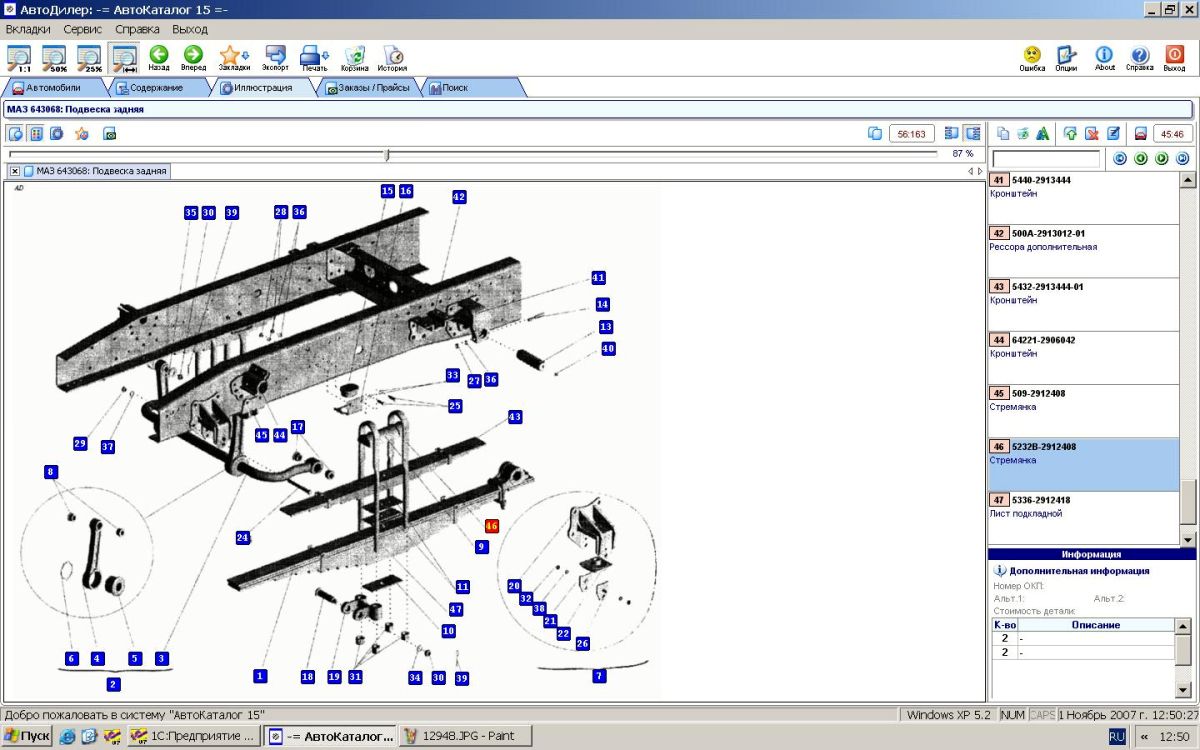This screenshot has width=1200, height=750.
Task: Set illustration zoom to 25%
Action: [89, 58]
